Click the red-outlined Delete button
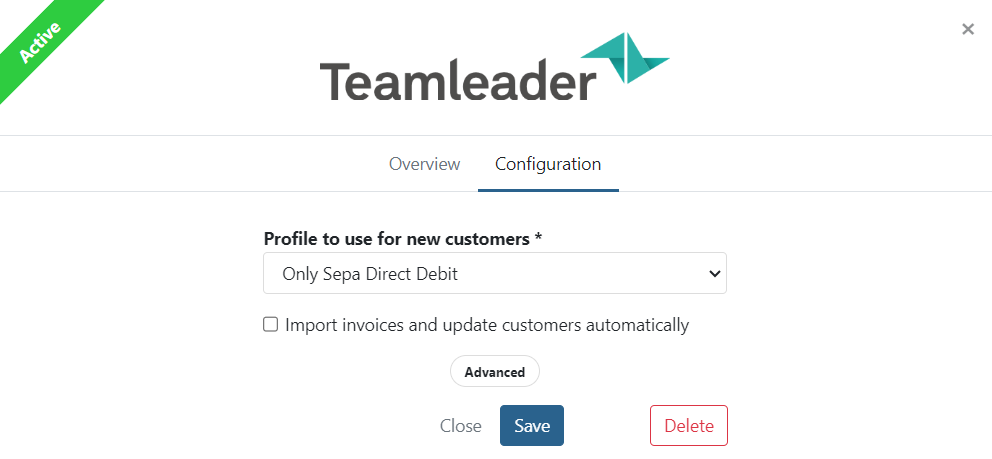 point(689,426)
